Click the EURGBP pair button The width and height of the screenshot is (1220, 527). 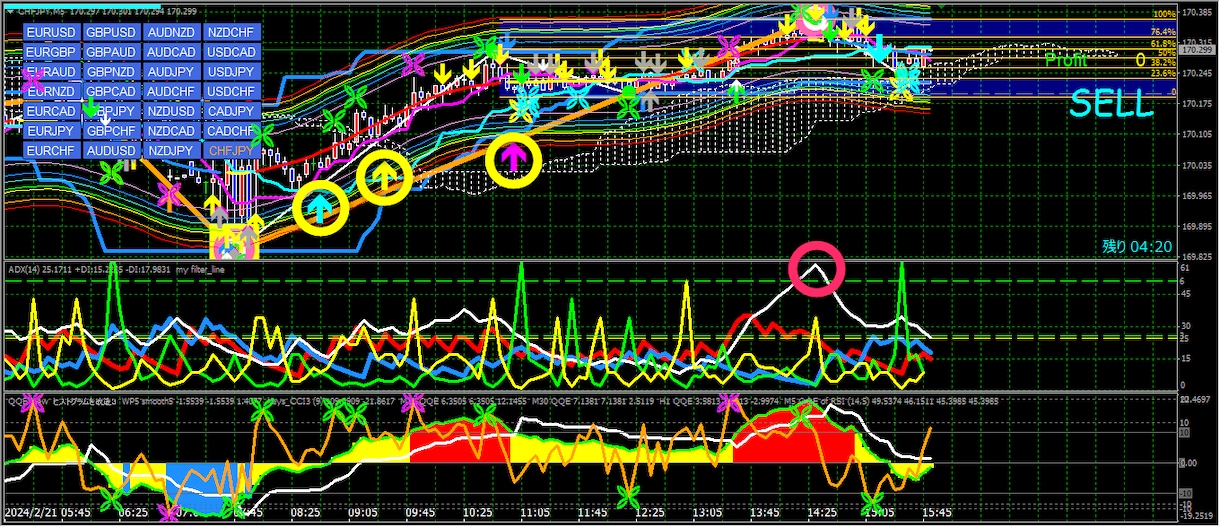pos(51,52)
